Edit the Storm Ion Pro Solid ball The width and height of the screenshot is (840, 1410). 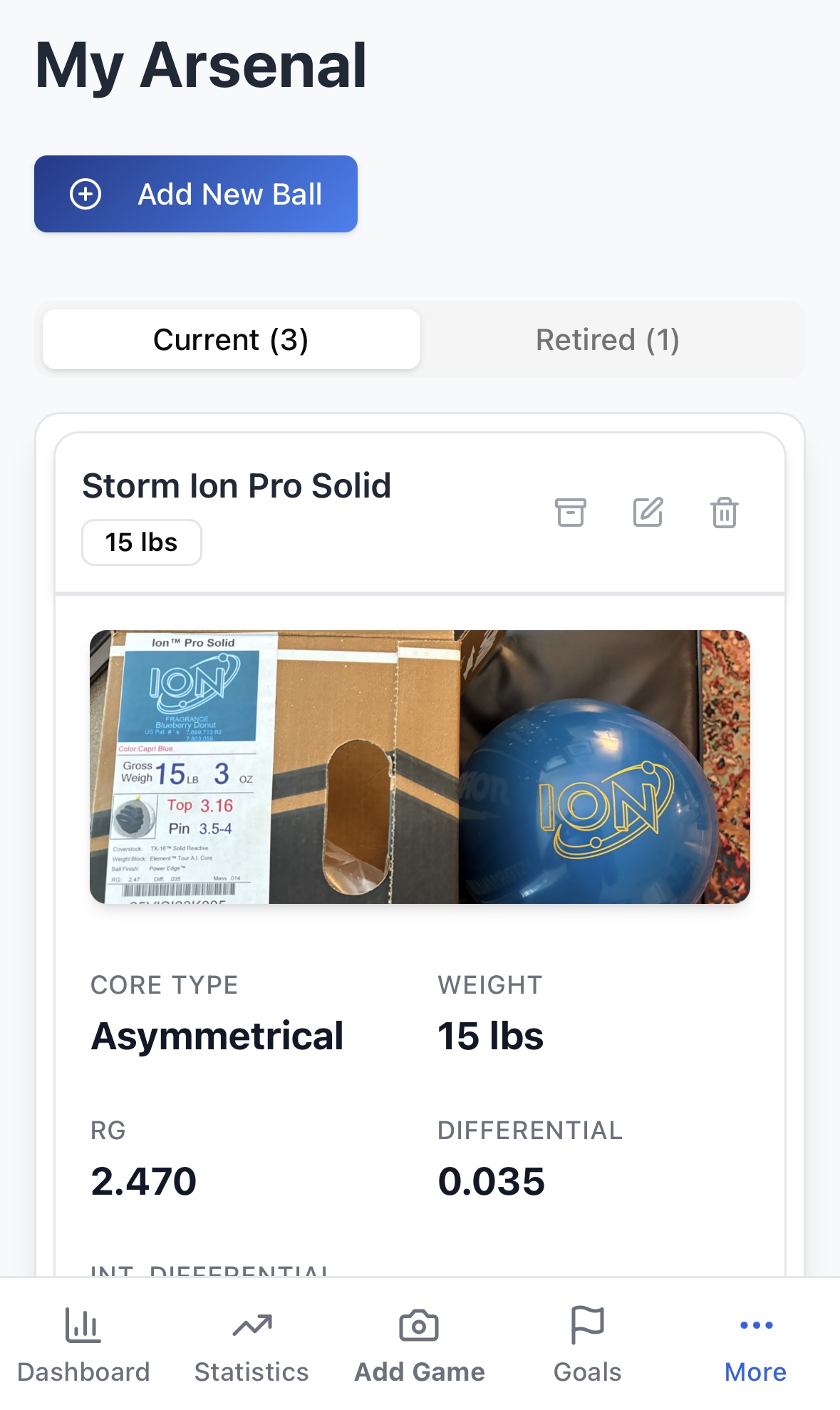click(648, 513)
